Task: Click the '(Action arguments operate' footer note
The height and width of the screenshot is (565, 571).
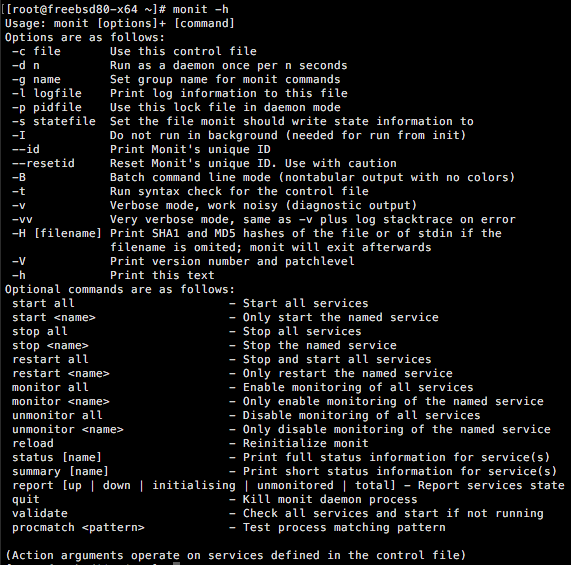Action: [x=236, y=555]
